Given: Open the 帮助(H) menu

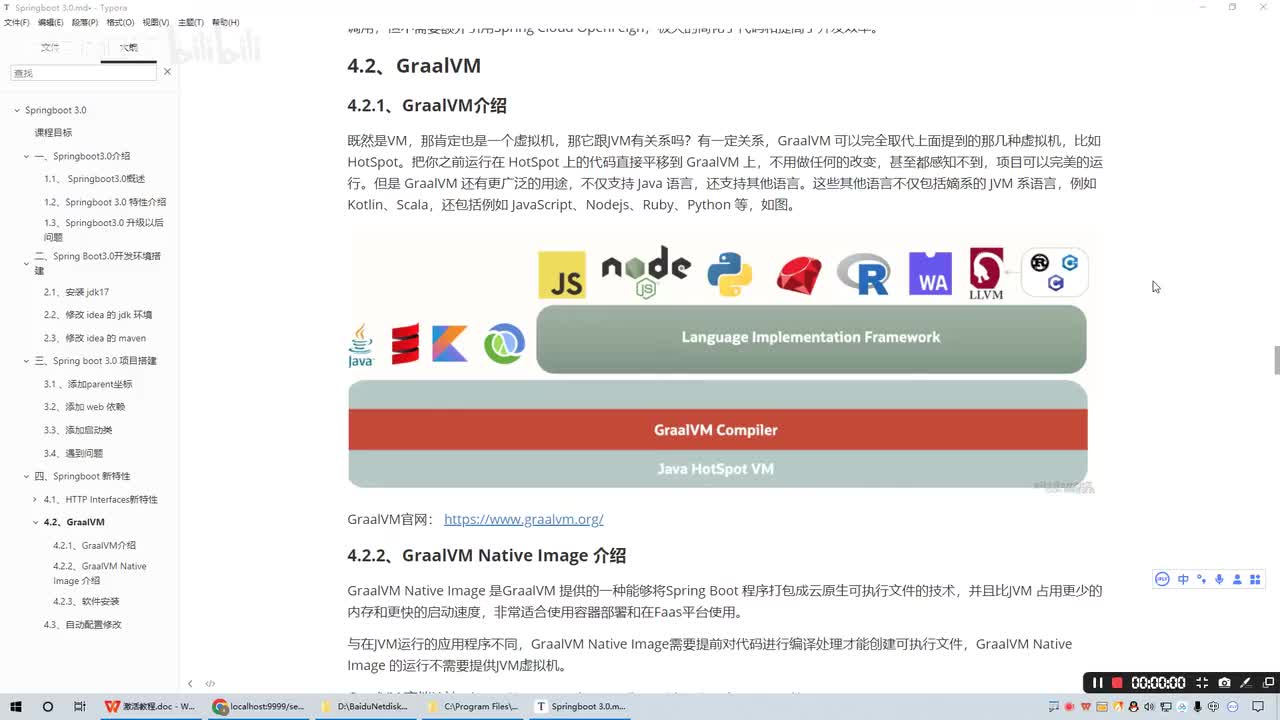Looking at the screenshot, I should (x=226, y=22).
